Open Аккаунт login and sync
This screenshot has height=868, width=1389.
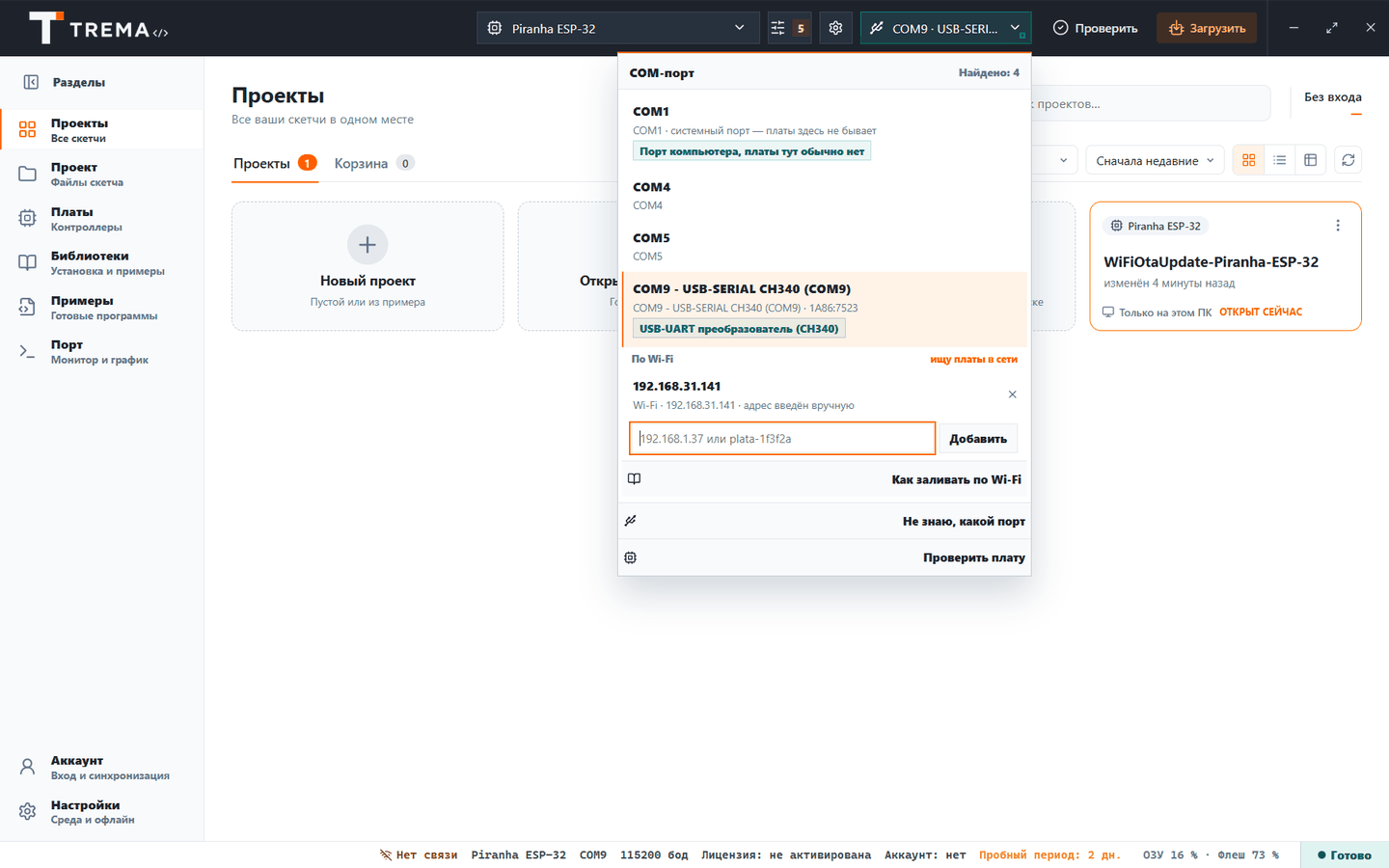tap(102, 768)
